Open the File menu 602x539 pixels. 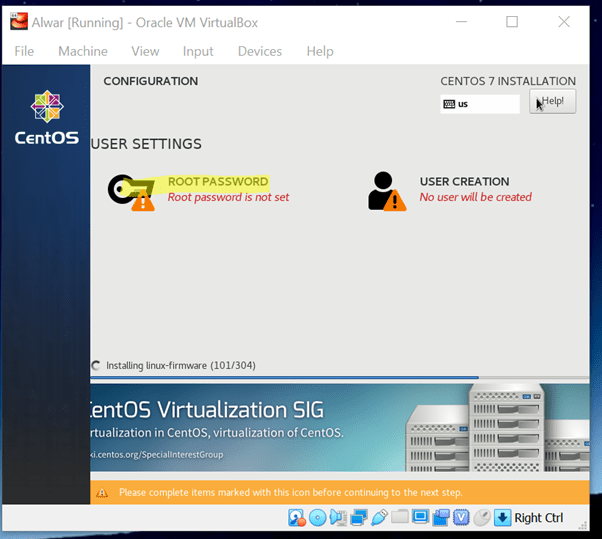[x=24, y=51]
